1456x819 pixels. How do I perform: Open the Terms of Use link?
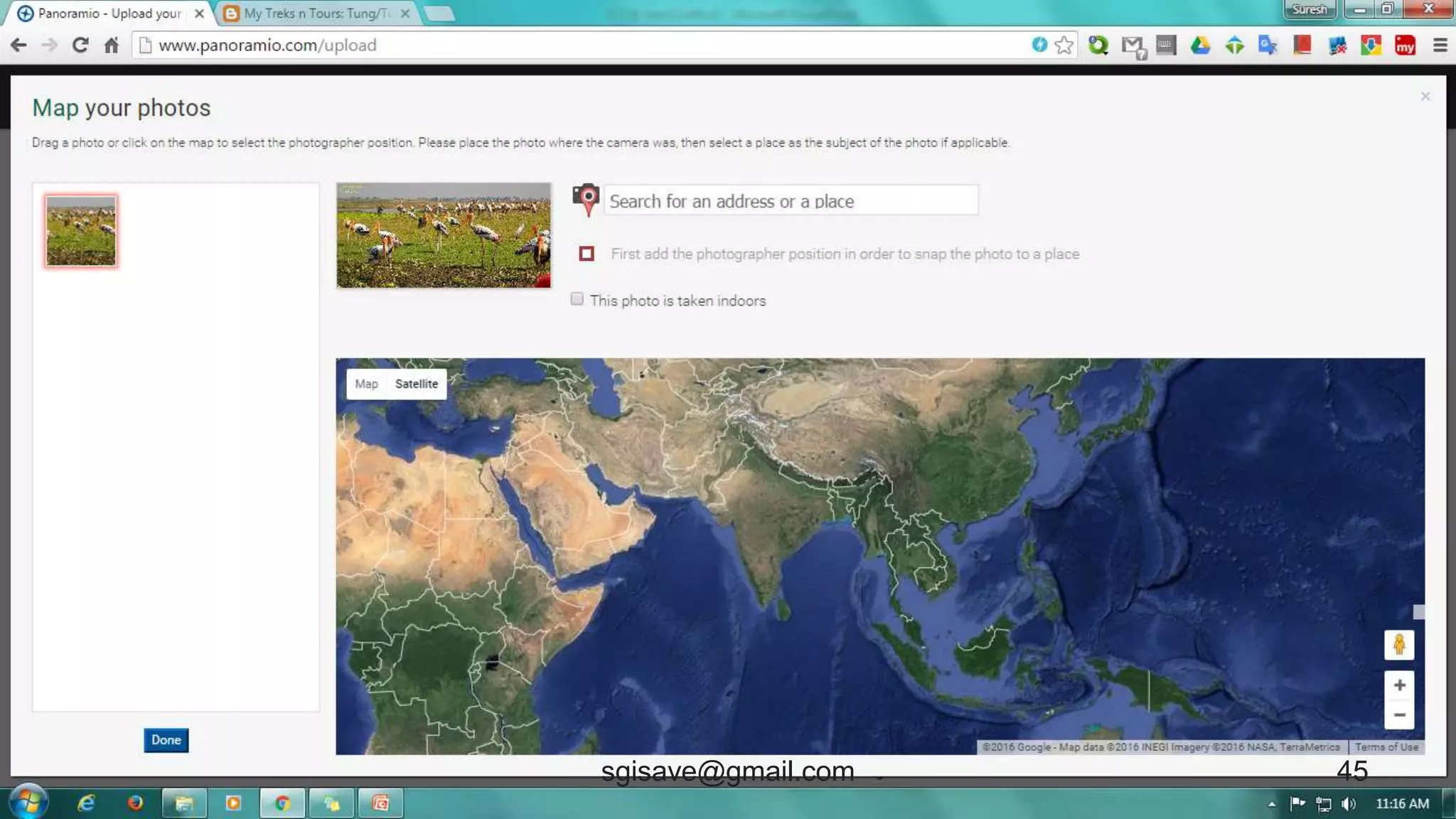pyautogui.click(x=1386, y=747)
